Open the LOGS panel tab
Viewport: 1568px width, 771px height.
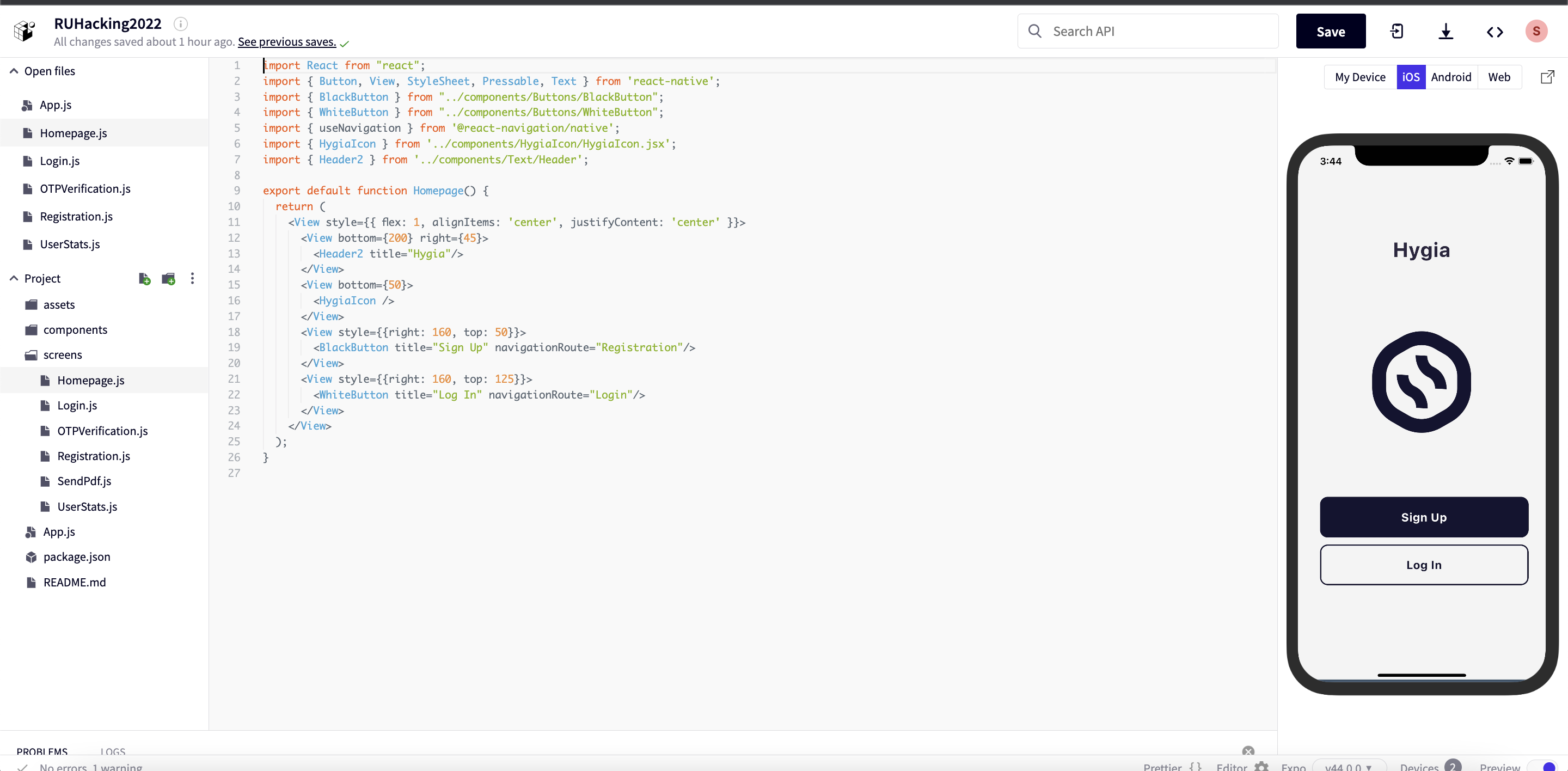coord(113,751)
